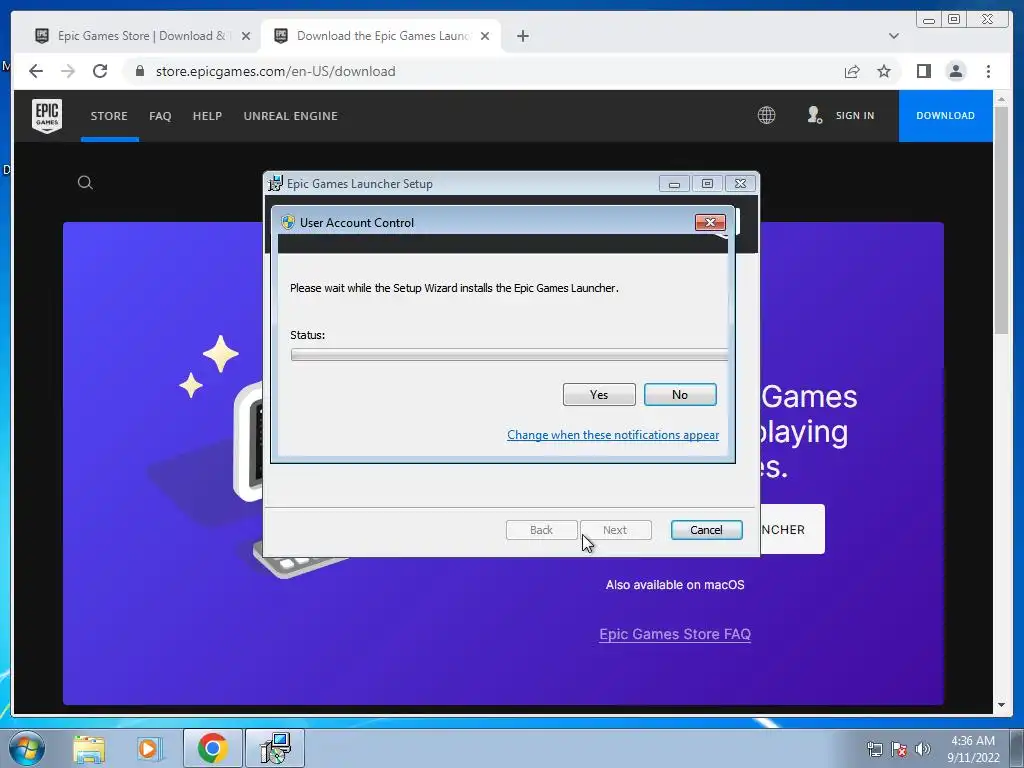
Task: Click the search magnifier icon on the page
Action: point(85,182)
